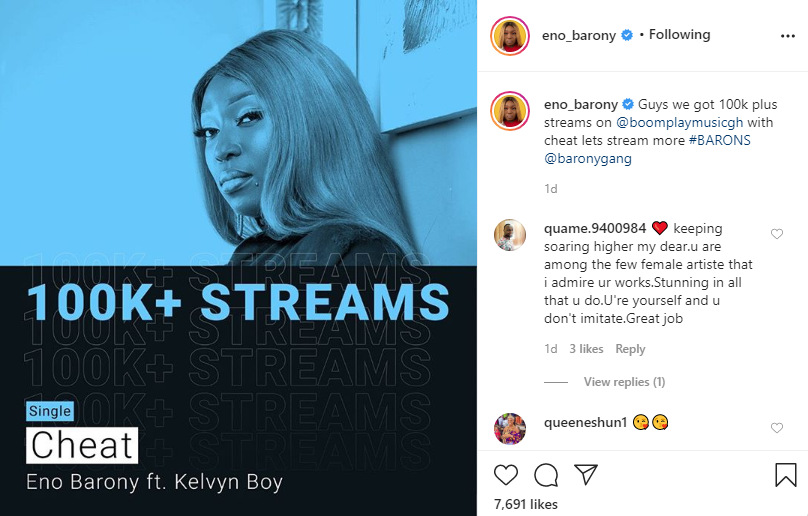Expand View replies (1)

point(624,382)
